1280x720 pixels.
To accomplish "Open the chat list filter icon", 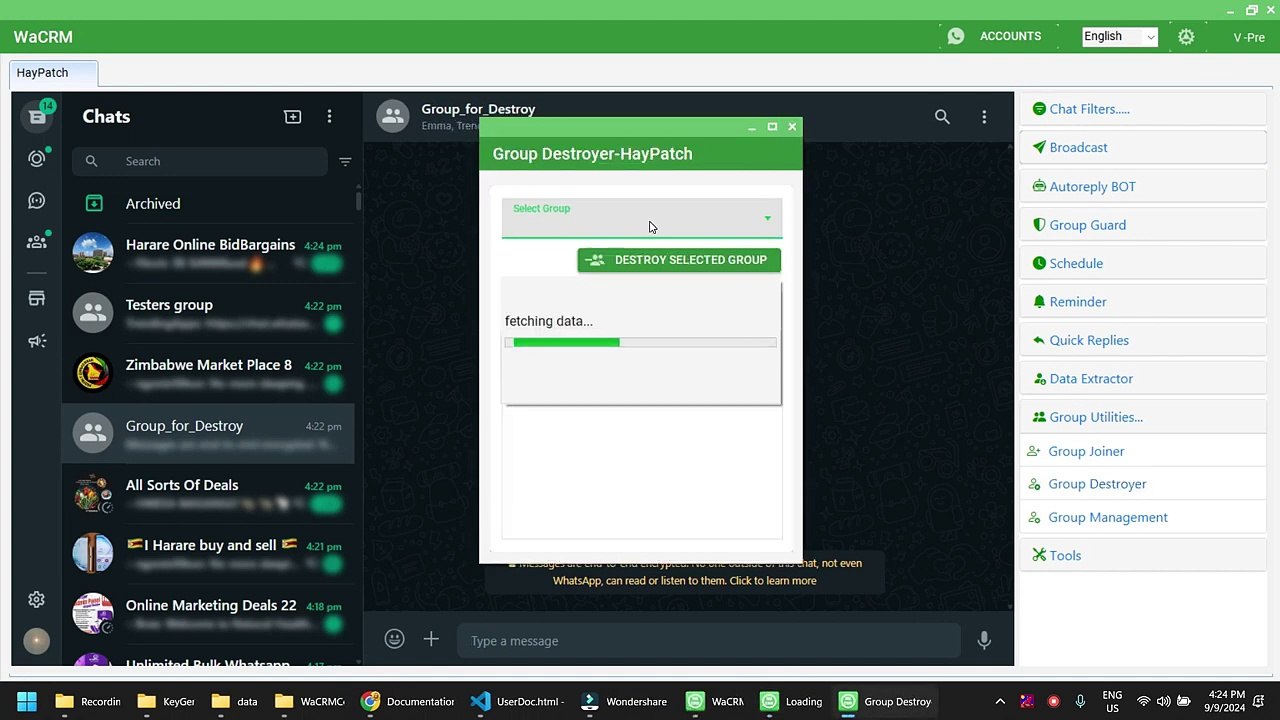I will coord(345,161).
